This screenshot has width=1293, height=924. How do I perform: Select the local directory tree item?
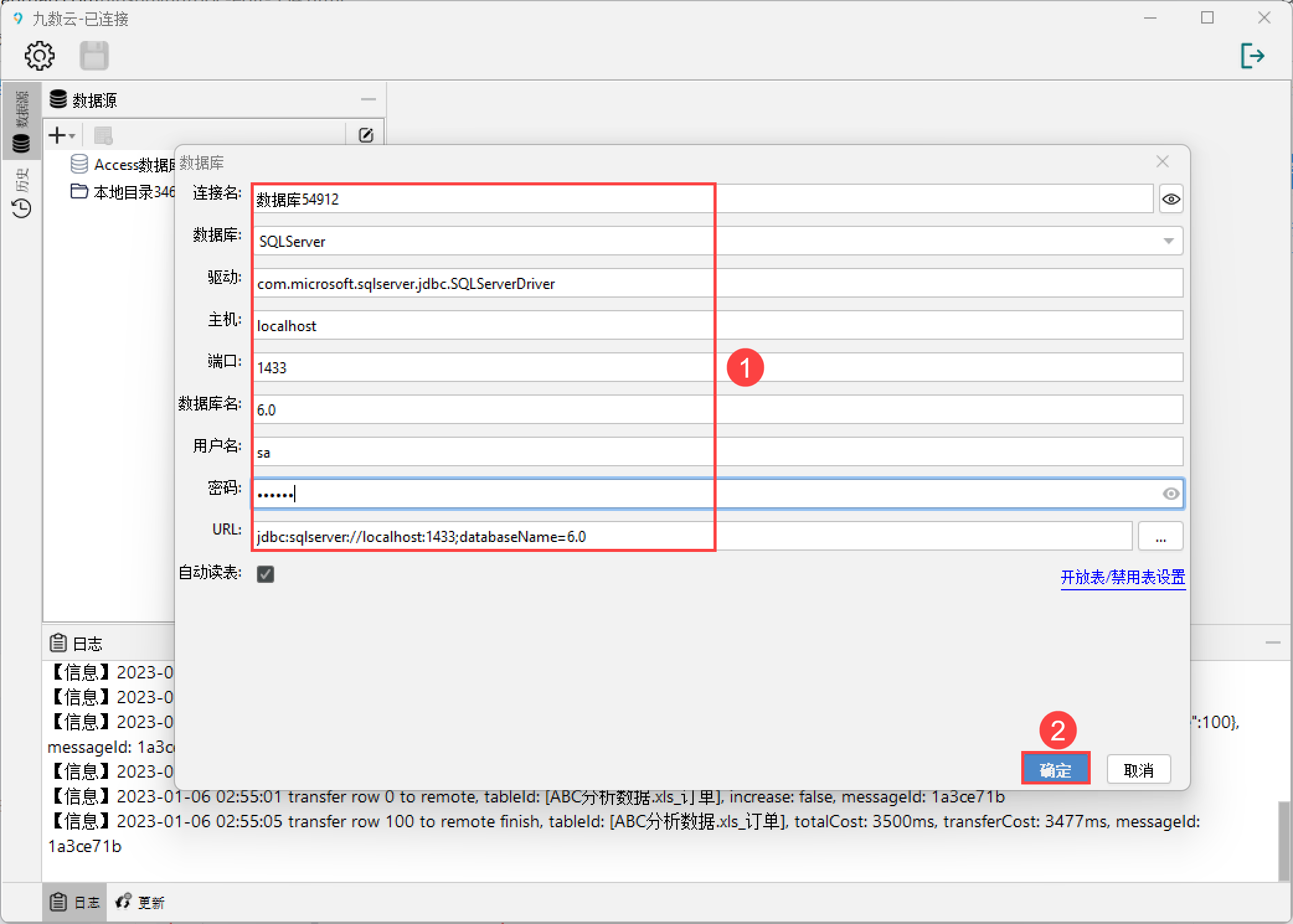(x=124, y=192)
